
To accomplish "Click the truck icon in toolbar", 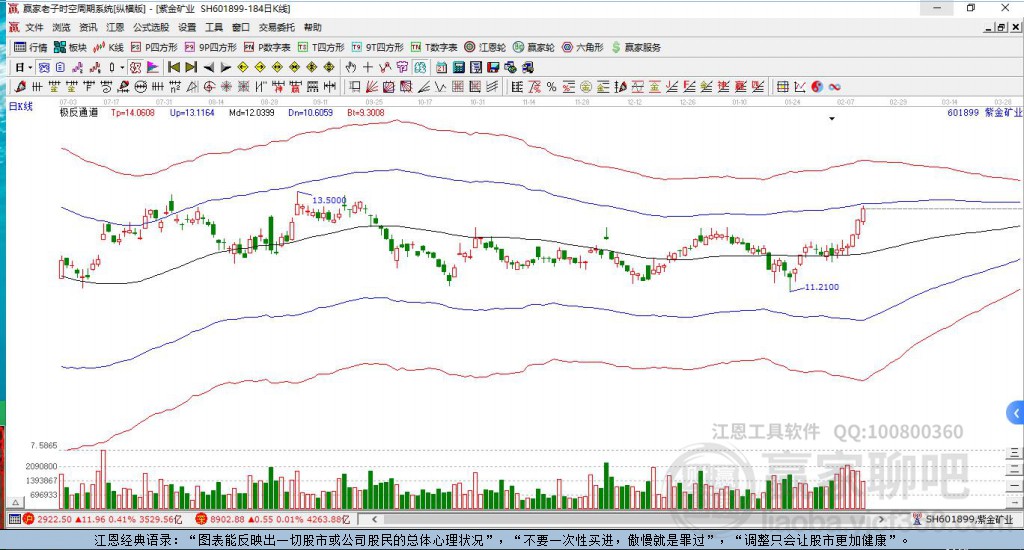I will (528, 67).
